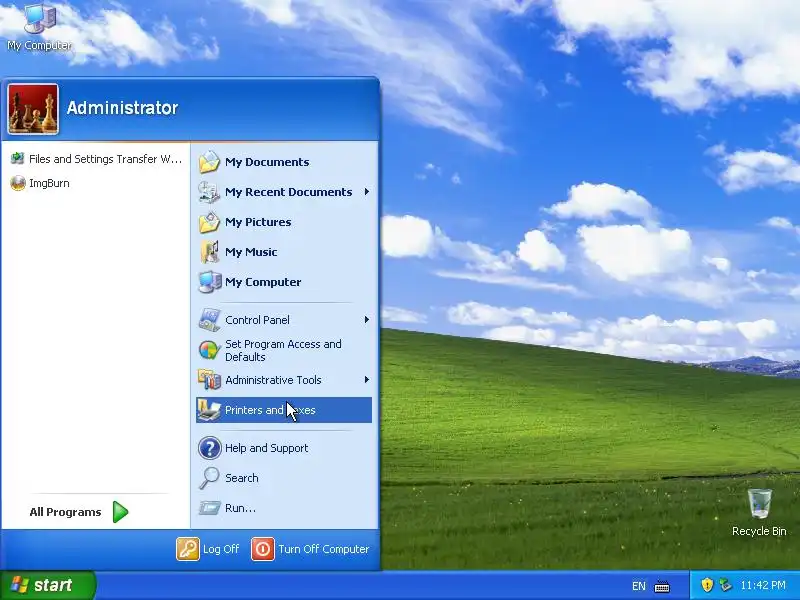Click the Control Panel icon
800x600 pixels.
(209, 320)
